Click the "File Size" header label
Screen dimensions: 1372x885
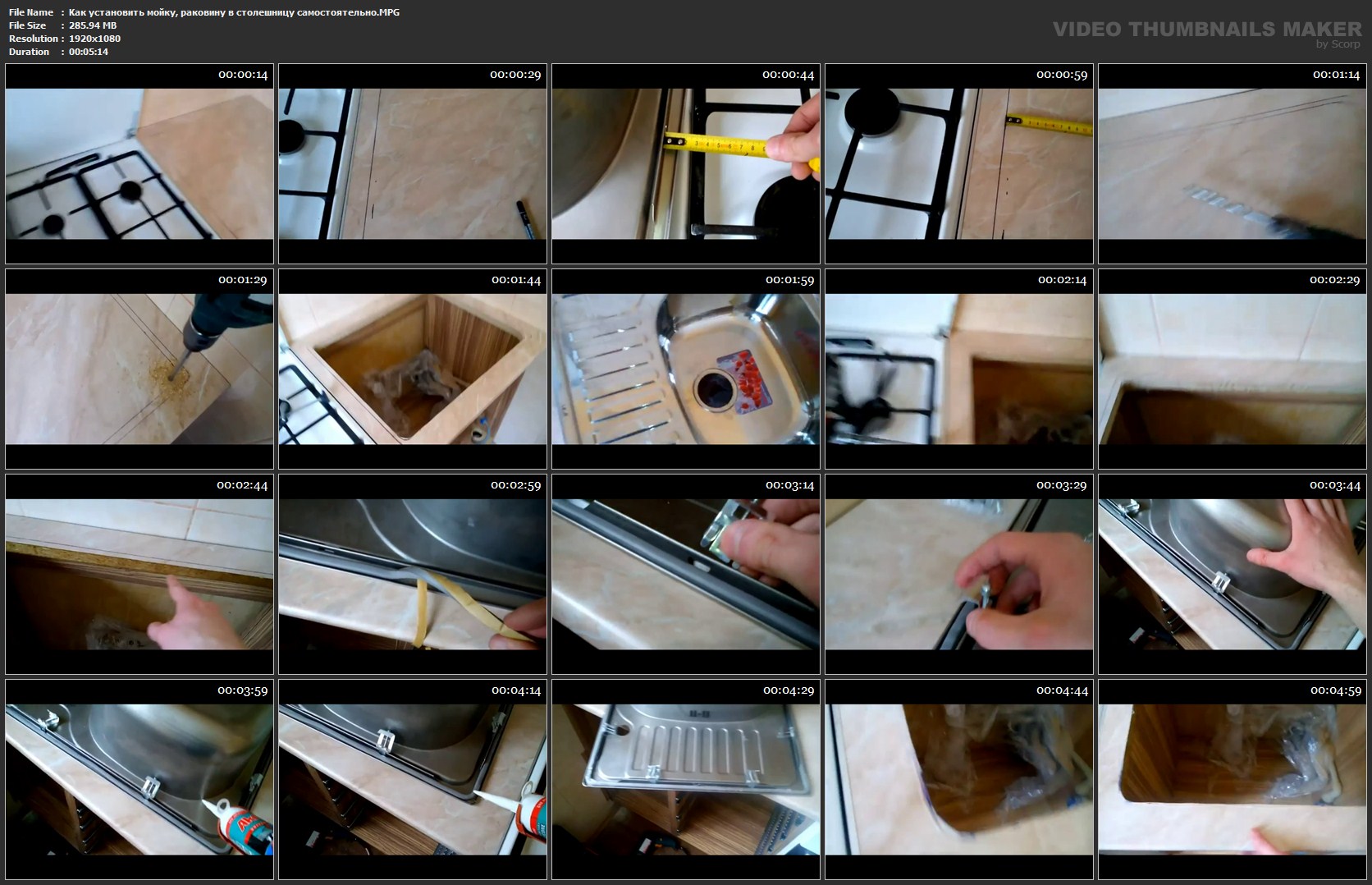tap(28, 25)
